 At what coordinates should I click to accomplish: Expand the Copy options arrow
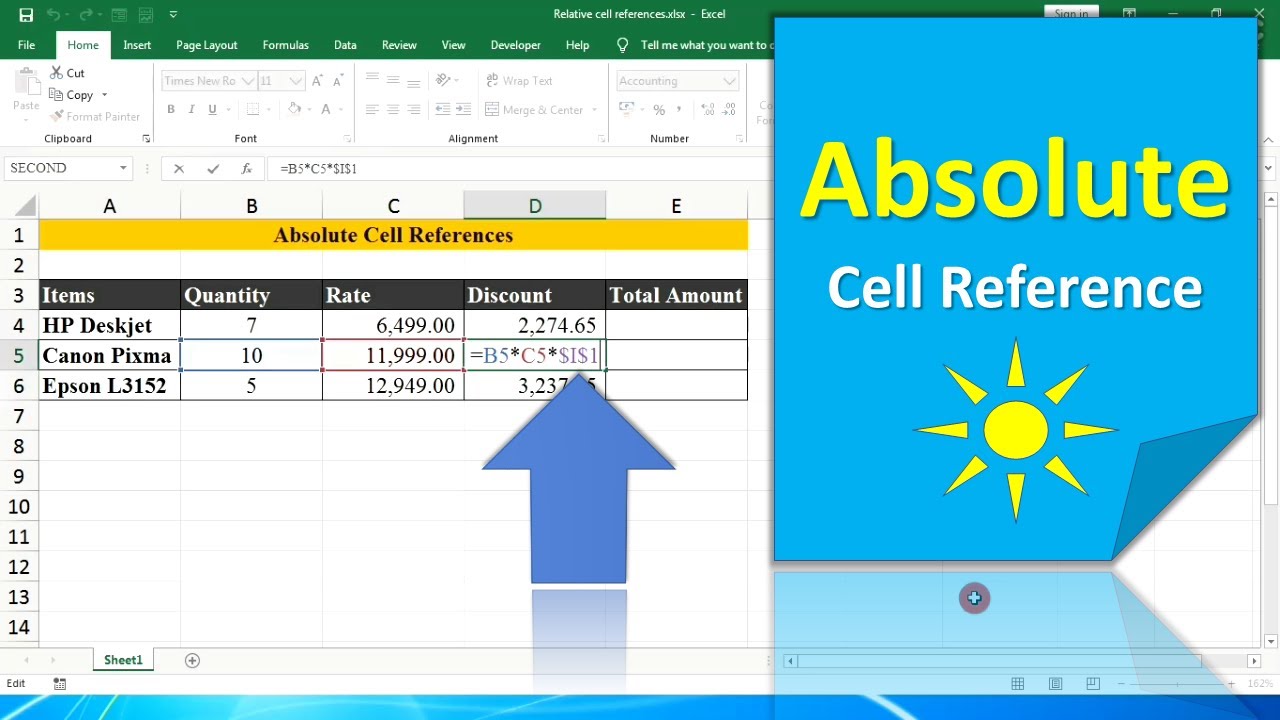click(x=104, y=95)
